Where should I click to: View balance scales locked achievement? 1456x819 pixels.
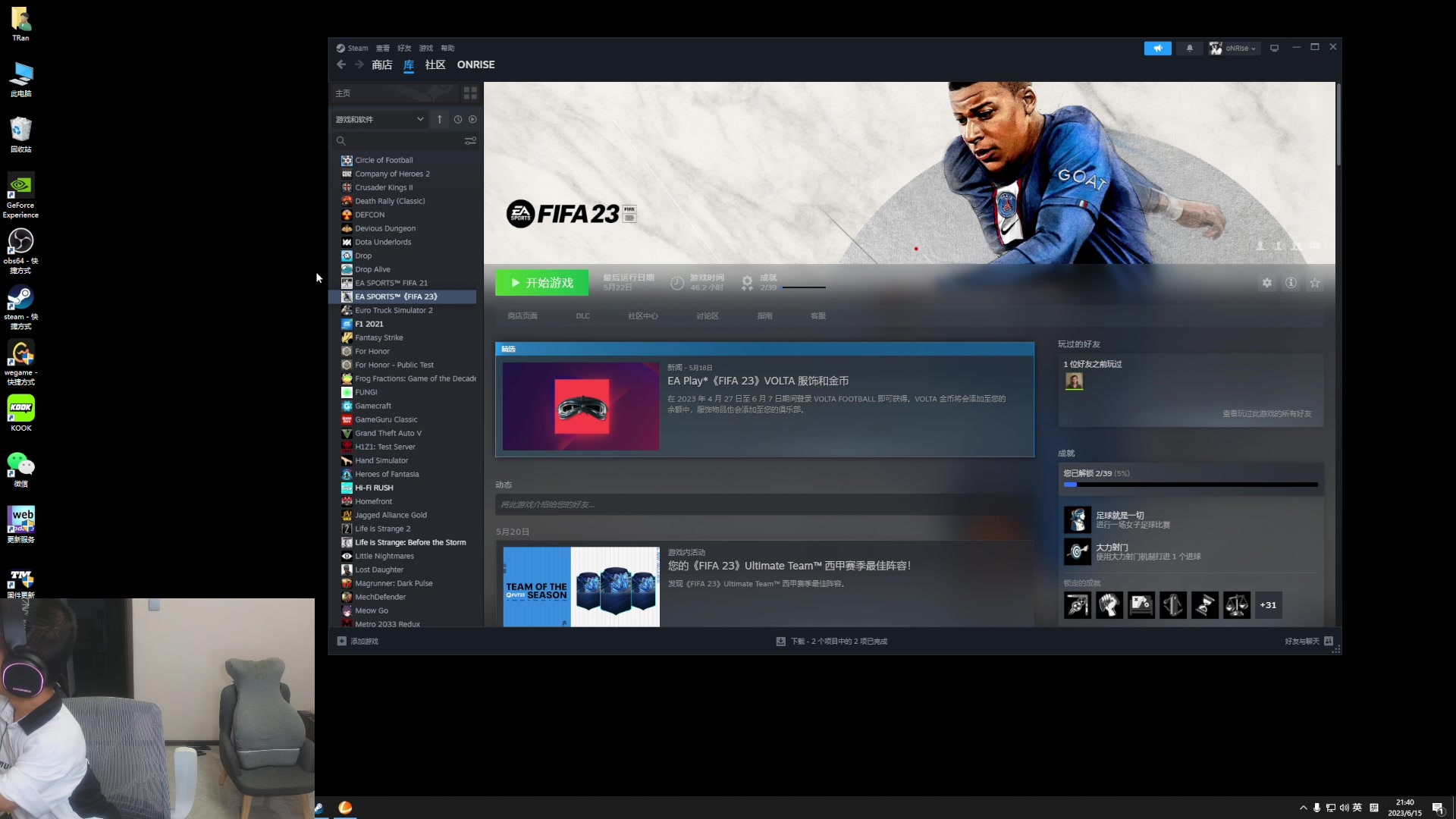(x=1237, y=605)
